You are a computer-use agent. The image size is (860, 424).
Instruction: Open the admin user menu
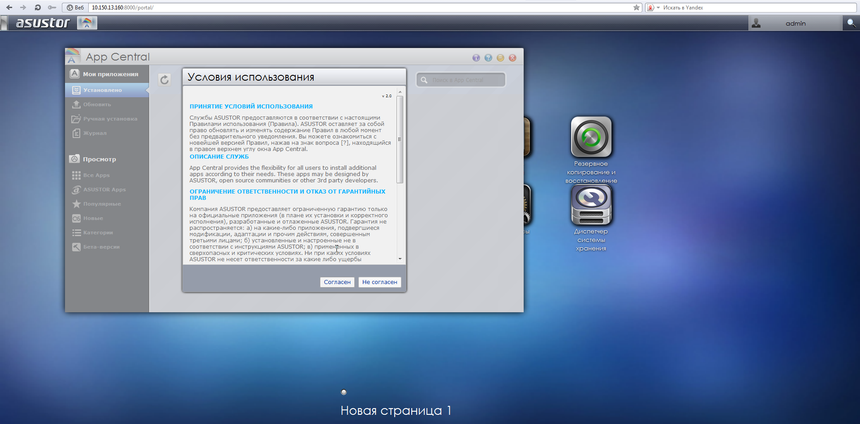pyautogui.click(x=796, y=22)
